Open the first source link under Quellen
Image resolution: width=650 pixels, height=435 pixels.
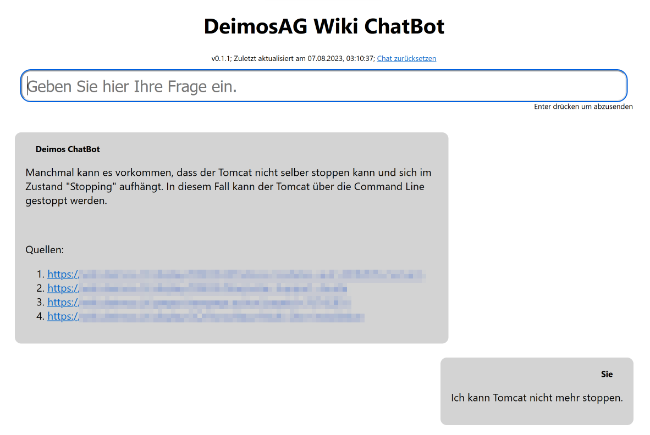[235, 274]
